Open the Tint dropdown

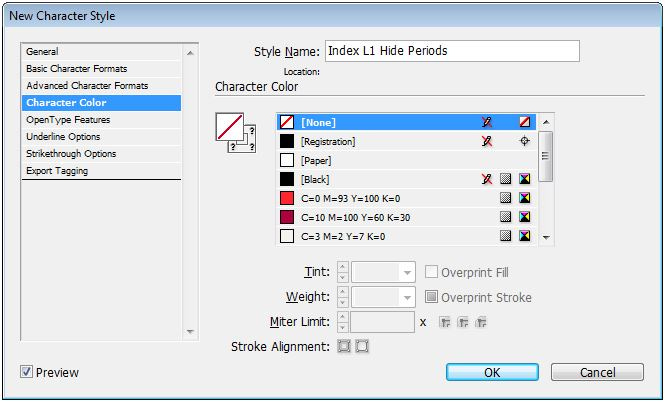(407, 273)
